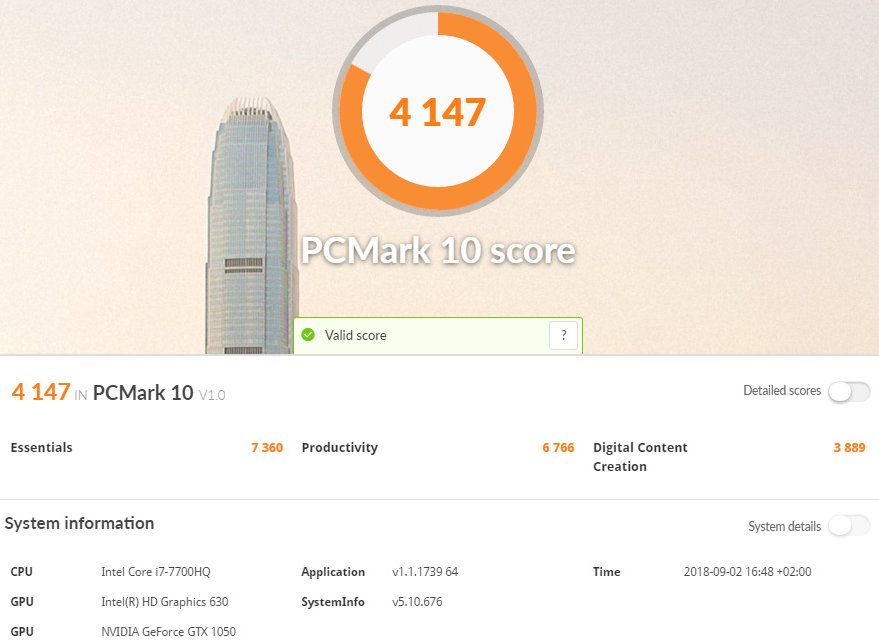Viewport: 879px width, 642px height.
Task: Click the Intel(R) HD Graphics 630 entry
Action: pyautogui.click(x=164, y=602)
